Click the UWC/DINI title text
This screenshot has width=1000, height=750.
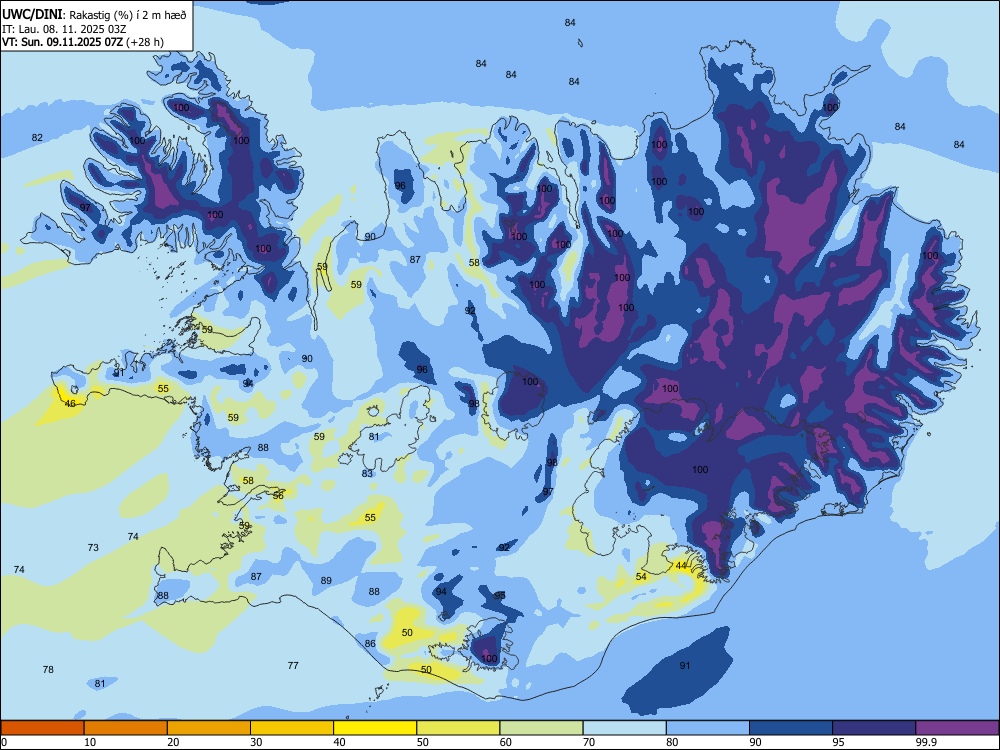32,15
